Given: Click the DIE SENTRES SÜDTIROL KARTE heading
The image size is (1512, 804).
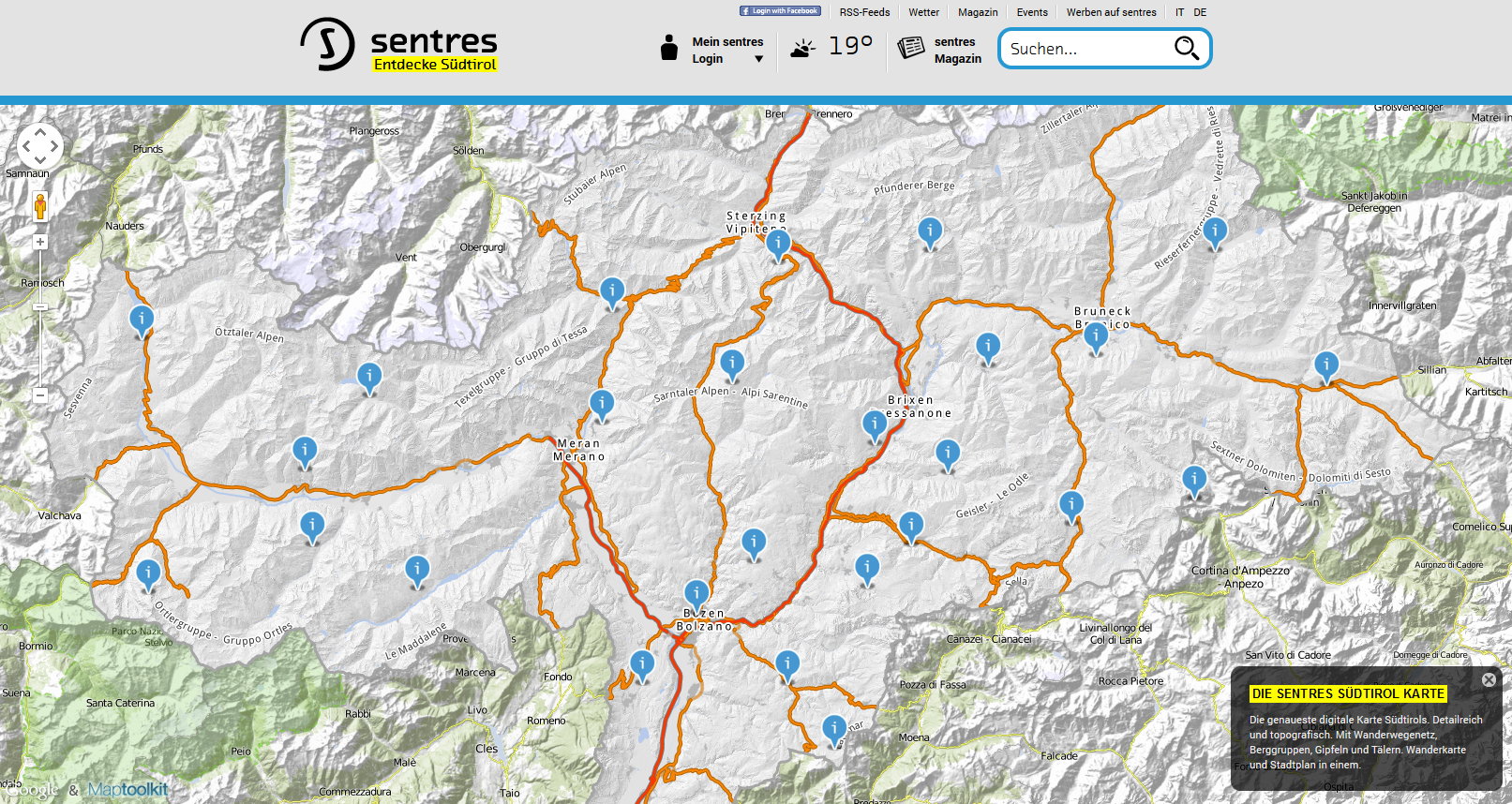Looking at the screenshot, I should click(x=1348, y=693).
